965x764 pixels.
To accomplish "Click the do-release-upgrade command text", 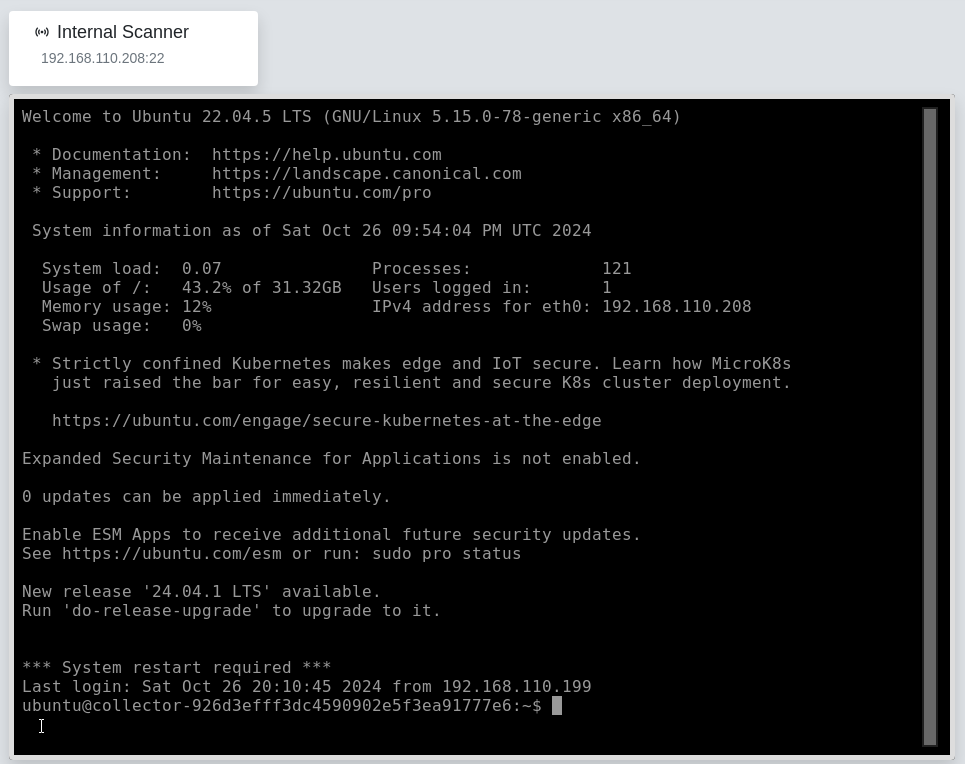I will tap(163, 610).
